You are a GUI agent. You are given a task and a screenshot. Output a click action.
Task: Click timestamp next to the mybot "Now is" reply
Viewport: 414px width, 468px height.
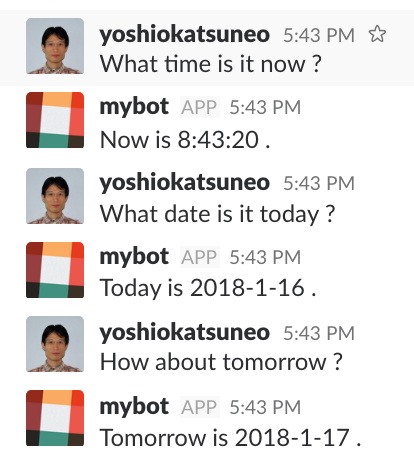tap(265, 107)
